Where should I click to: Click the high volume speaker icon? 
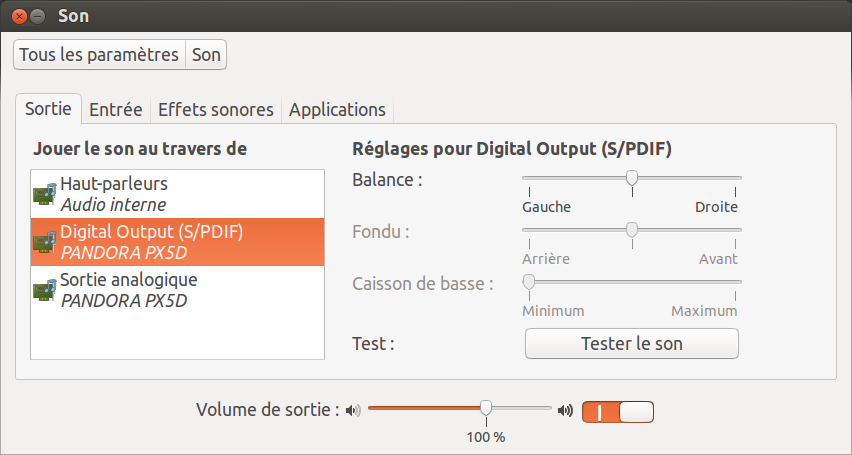(566, 410)
